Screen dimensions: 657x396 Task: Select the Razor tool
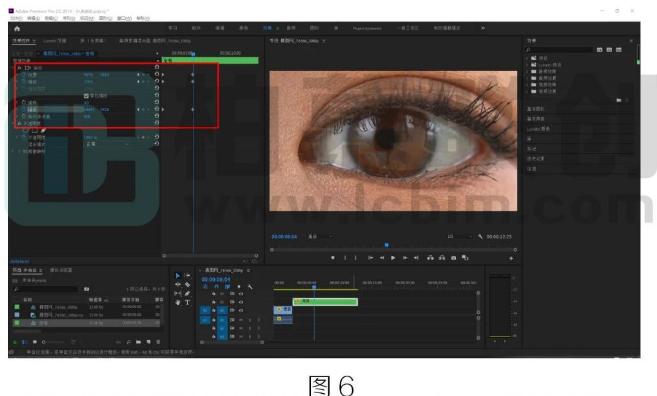tap(187, 285)
